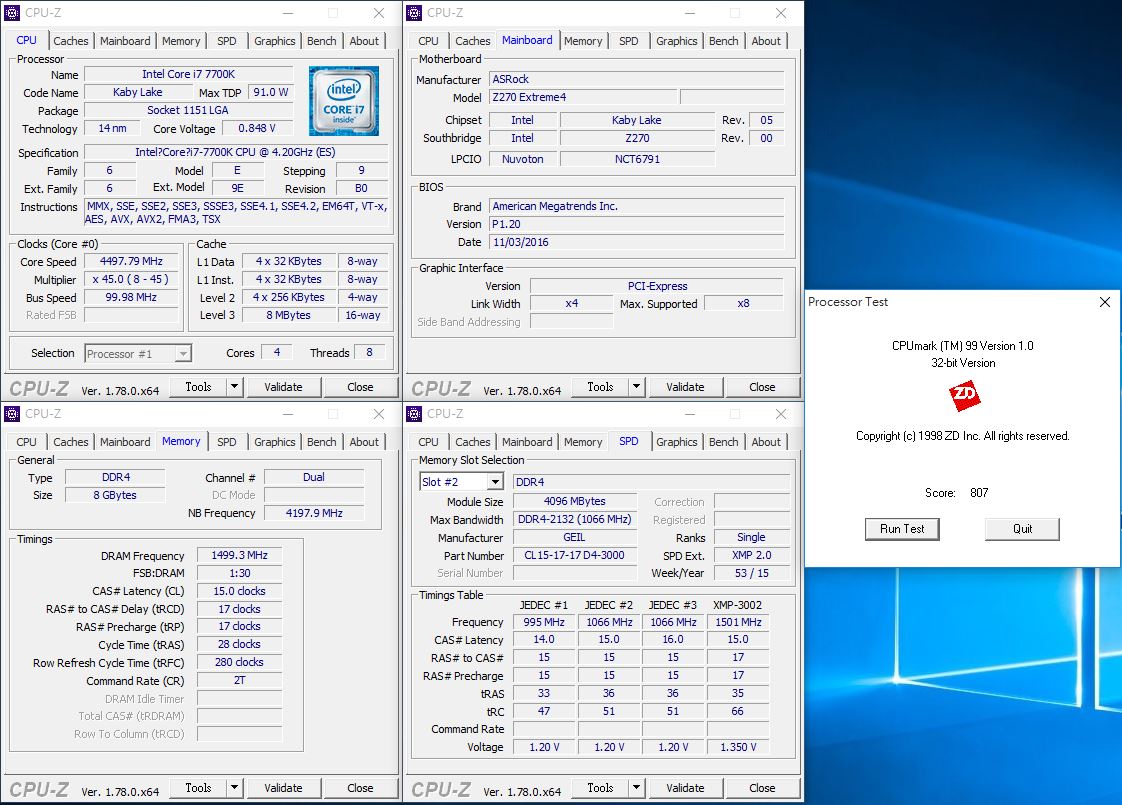Click the Close button in the SPD window

coord(762,788)
